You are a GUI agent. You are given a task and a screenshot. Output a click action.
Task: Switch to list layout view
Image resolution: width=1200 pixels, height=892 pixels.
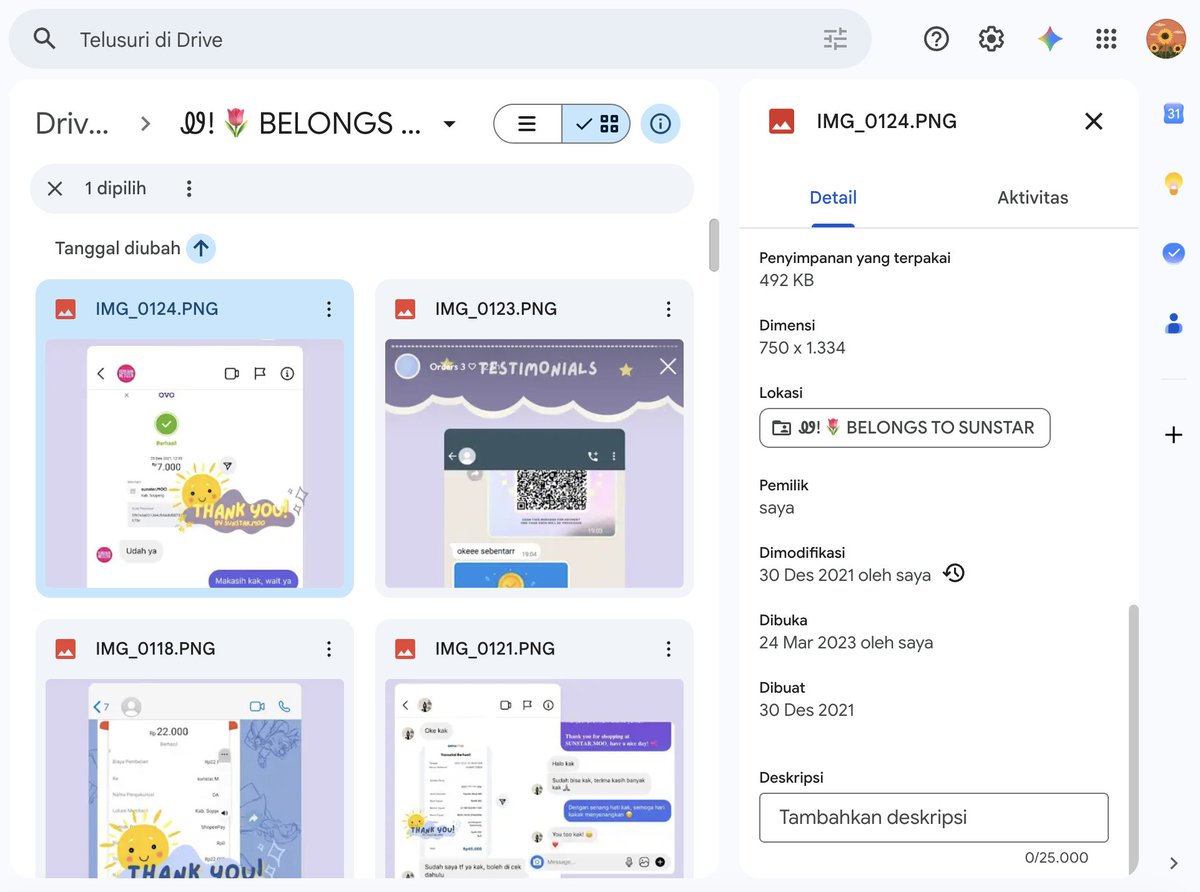(x=527, y=124)
